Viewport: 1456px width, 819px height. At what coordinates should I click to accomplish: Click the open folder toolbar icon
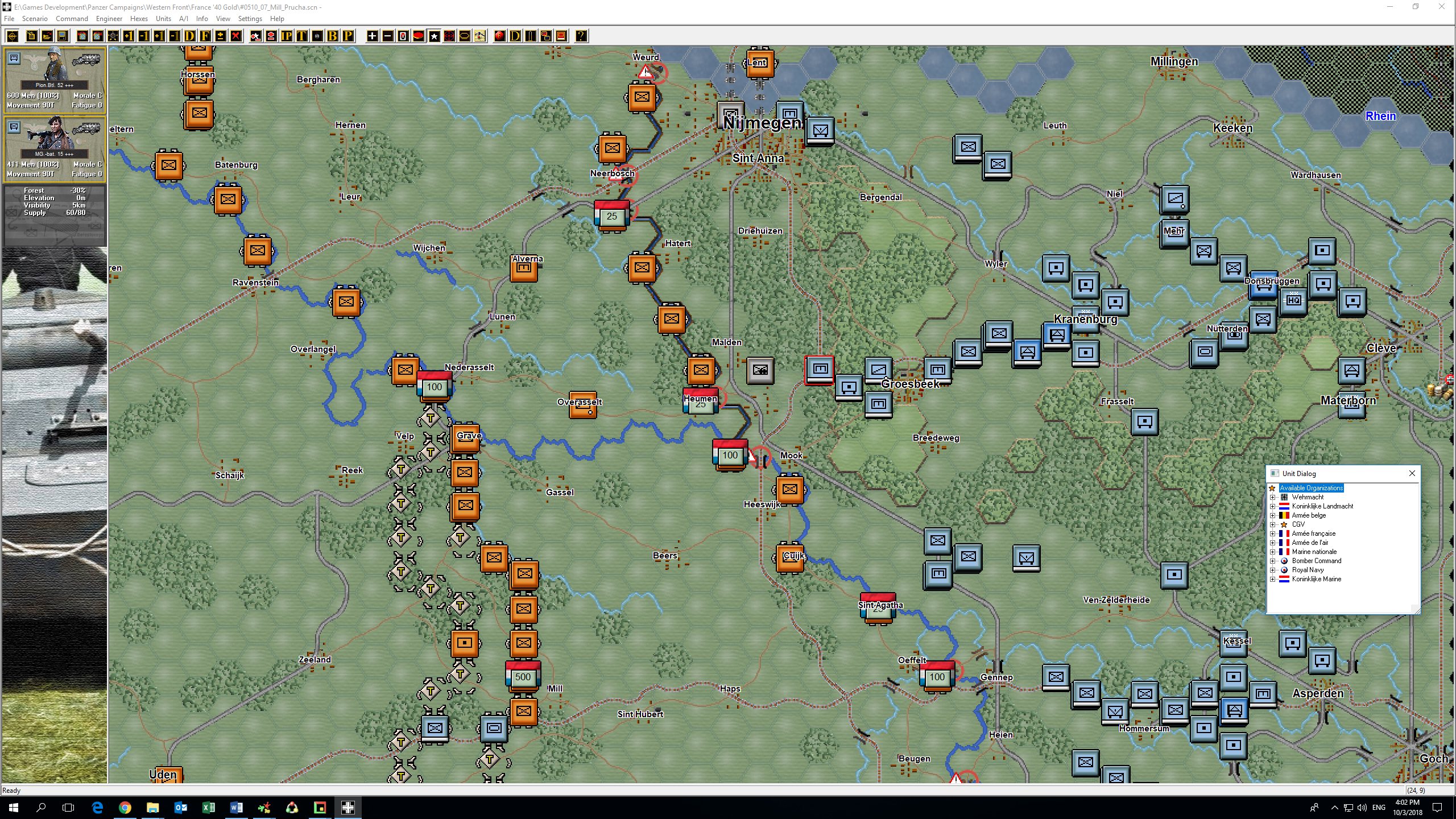coord(47,36)
